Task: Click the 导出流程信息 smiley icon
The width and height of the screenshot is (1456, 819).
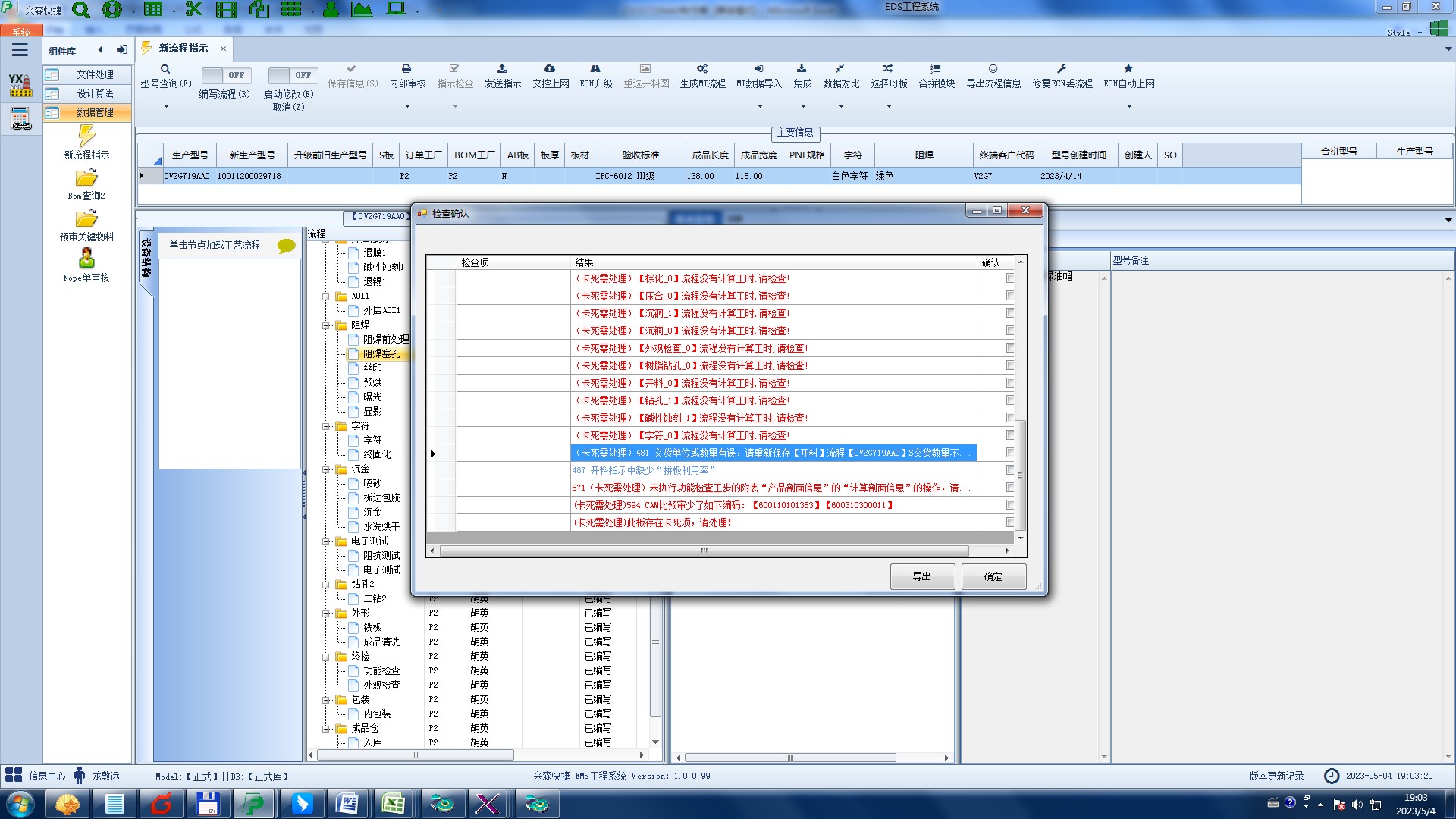Action: tap(993, 69)
